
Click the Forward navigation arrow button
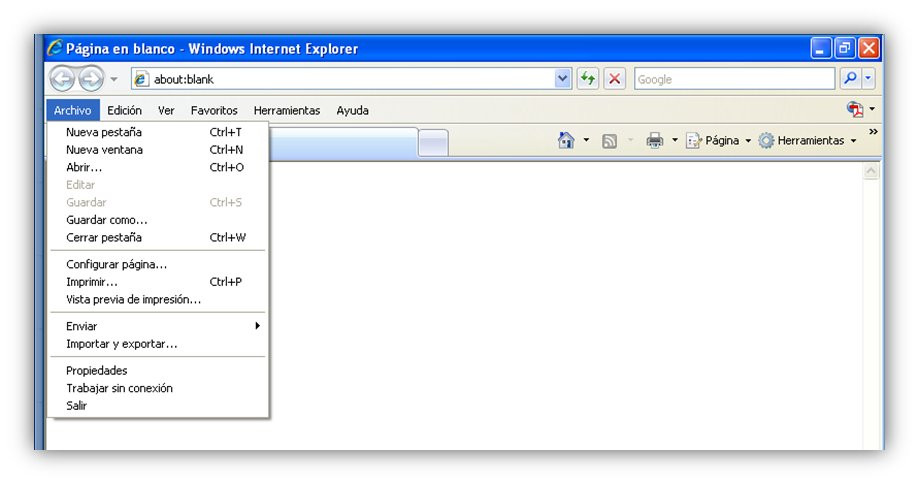(91, 79)
